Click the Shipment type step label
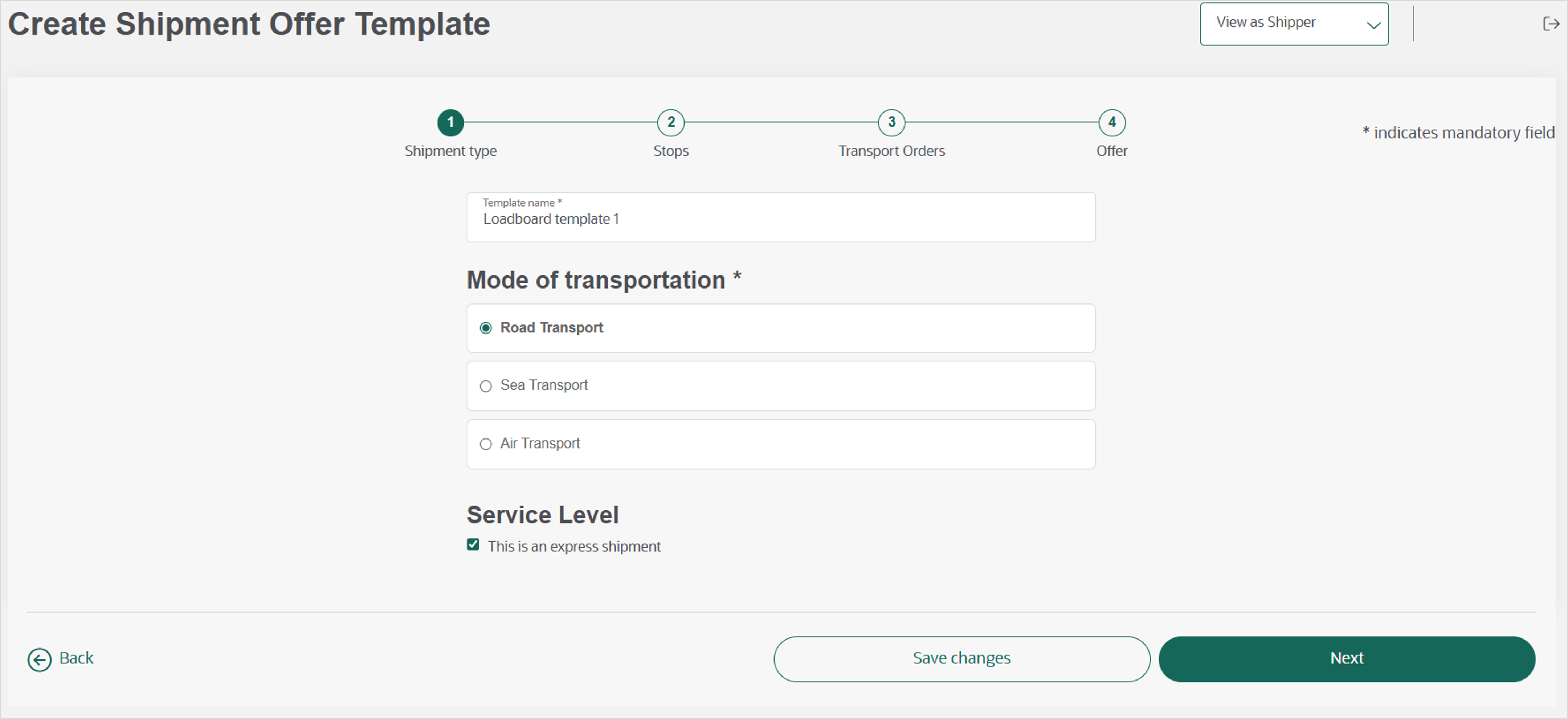This screenshot has height=719, width=1568. point(450,151)
